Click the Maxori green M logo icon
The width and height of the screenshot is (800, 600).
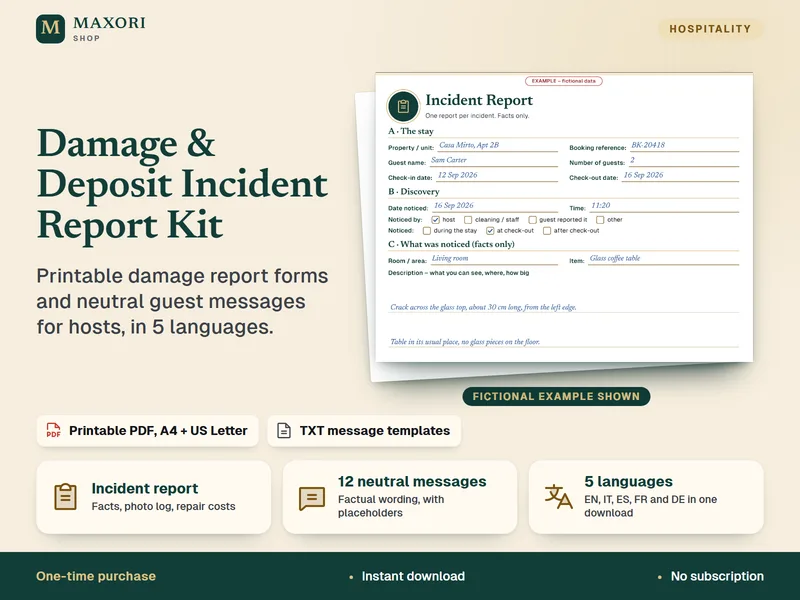pyautogui.click(x=51, y=29)
